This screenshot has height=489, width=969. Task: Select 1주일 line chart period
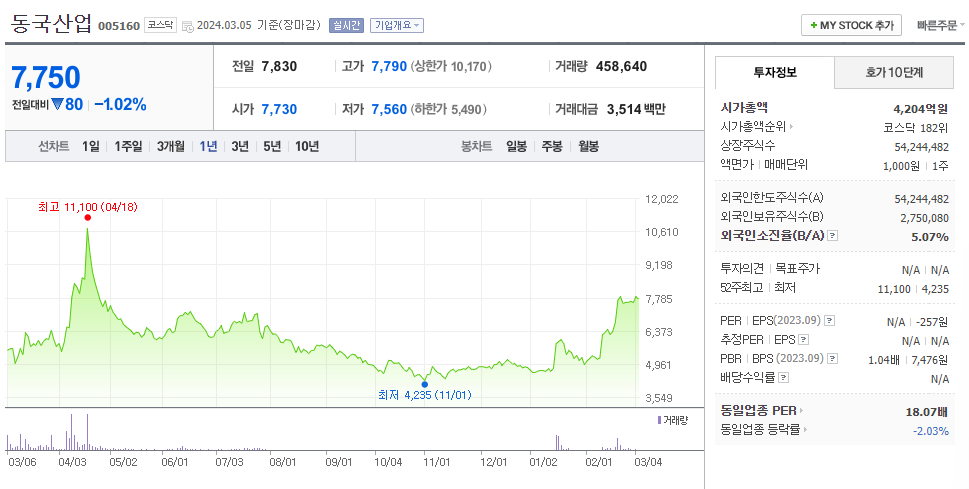coord(128,147)
